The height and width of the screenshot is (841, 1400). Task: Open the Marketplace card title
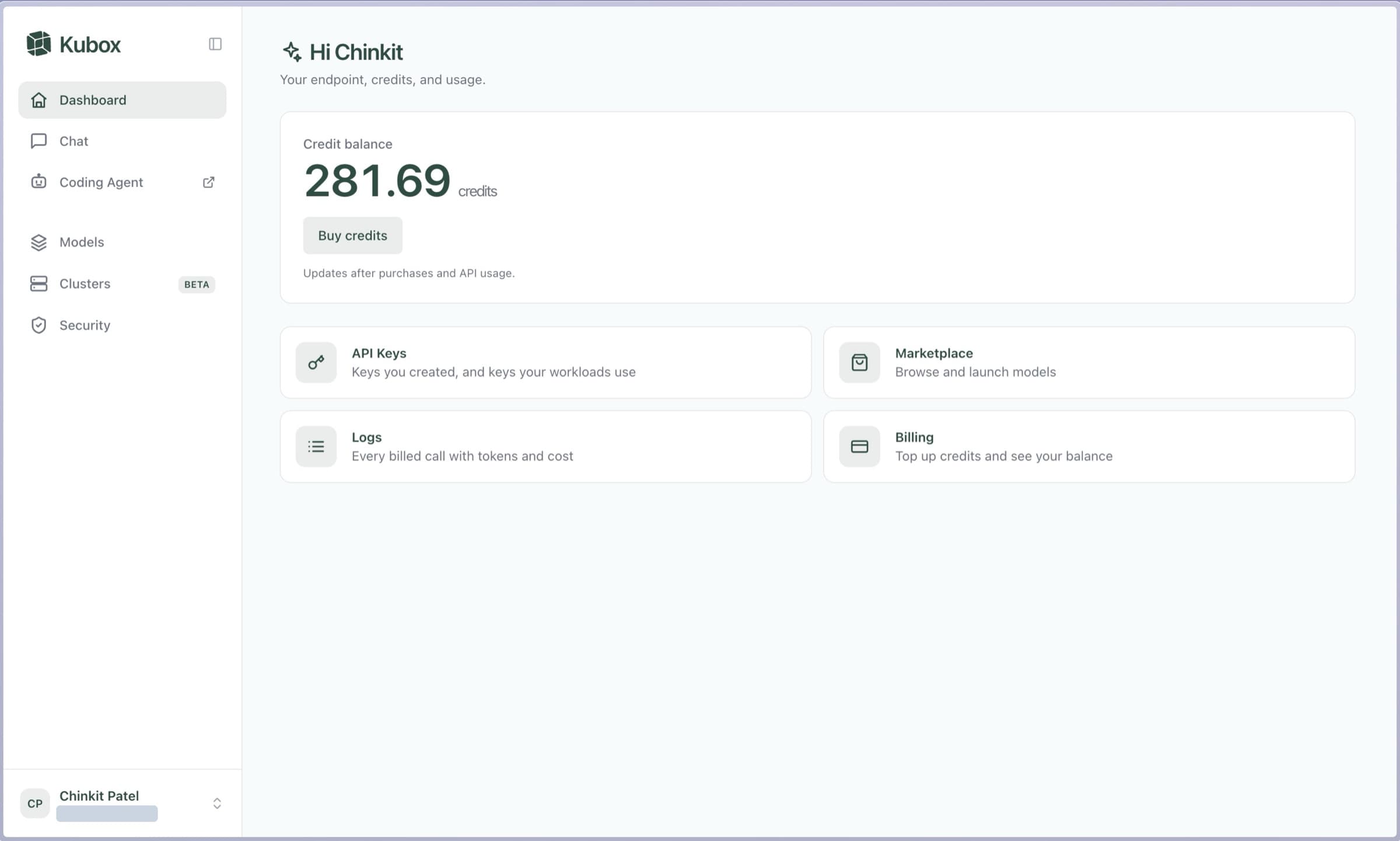pos(934,353)
